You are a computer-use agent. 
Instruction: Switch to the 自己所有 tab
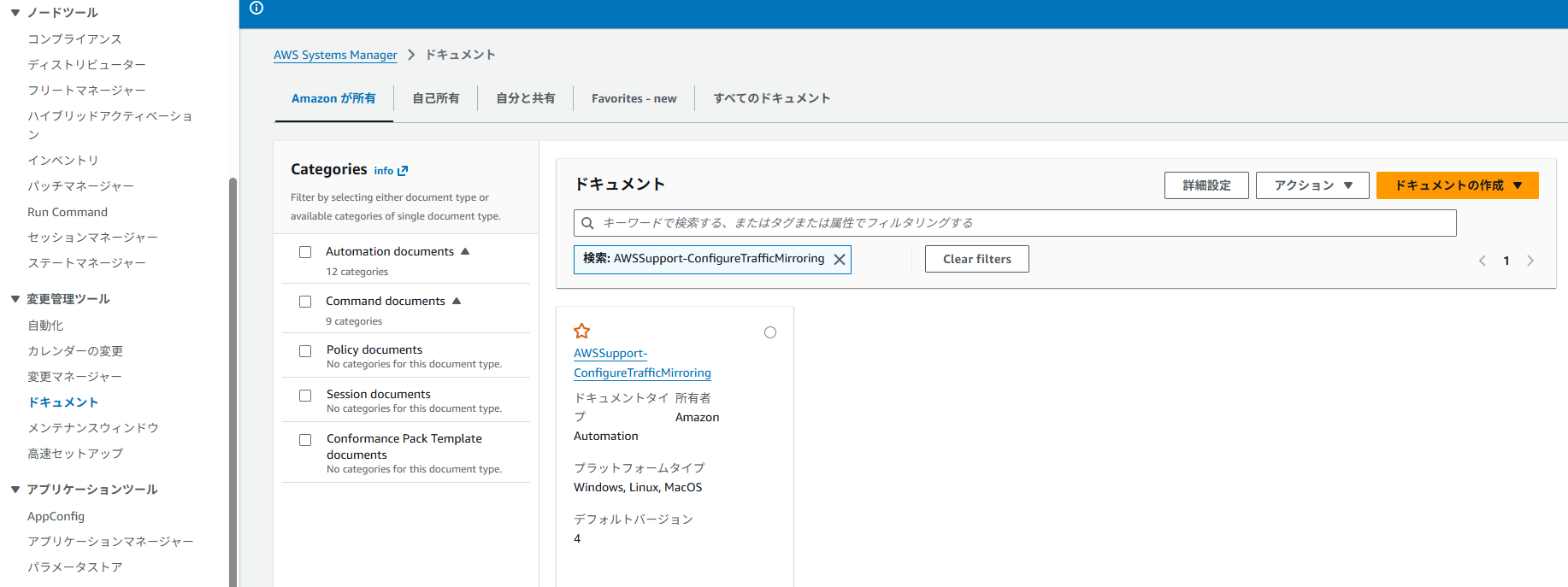436,98
